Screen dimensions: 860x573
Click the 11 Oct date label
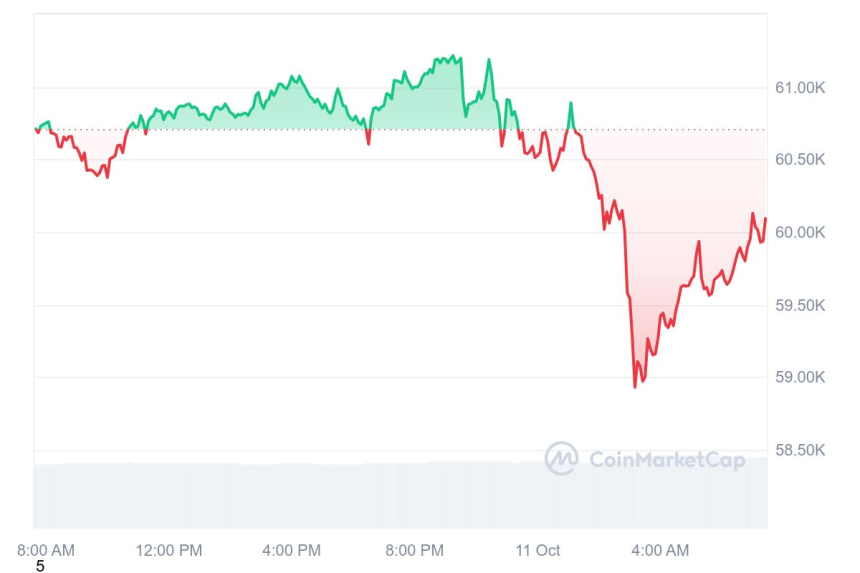click(538, 550)
